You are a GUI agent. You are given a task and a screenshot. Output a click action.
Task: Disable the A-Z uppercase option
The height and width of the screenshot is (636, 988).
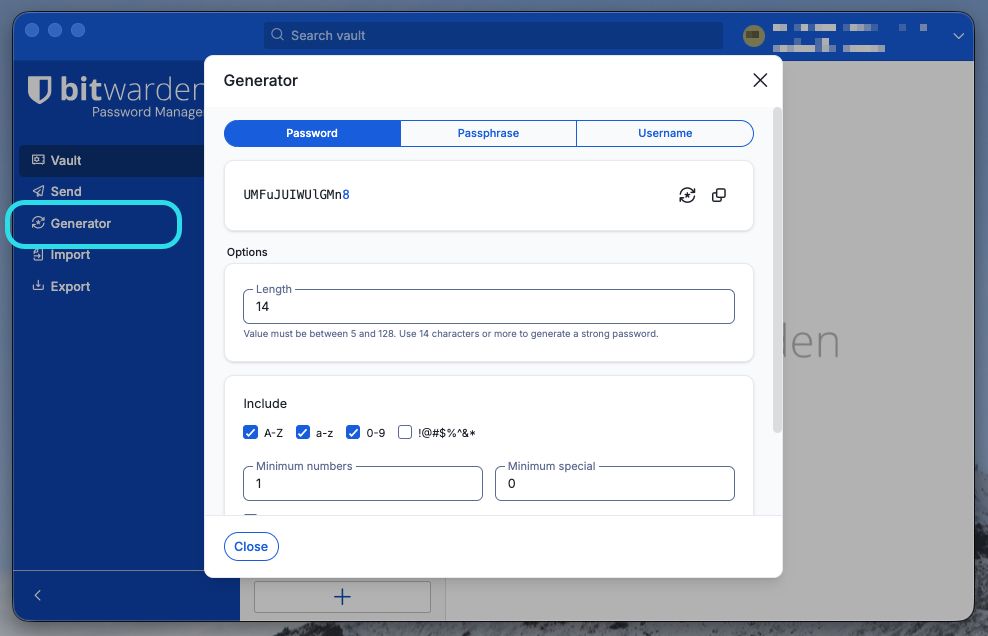point(250,432)
